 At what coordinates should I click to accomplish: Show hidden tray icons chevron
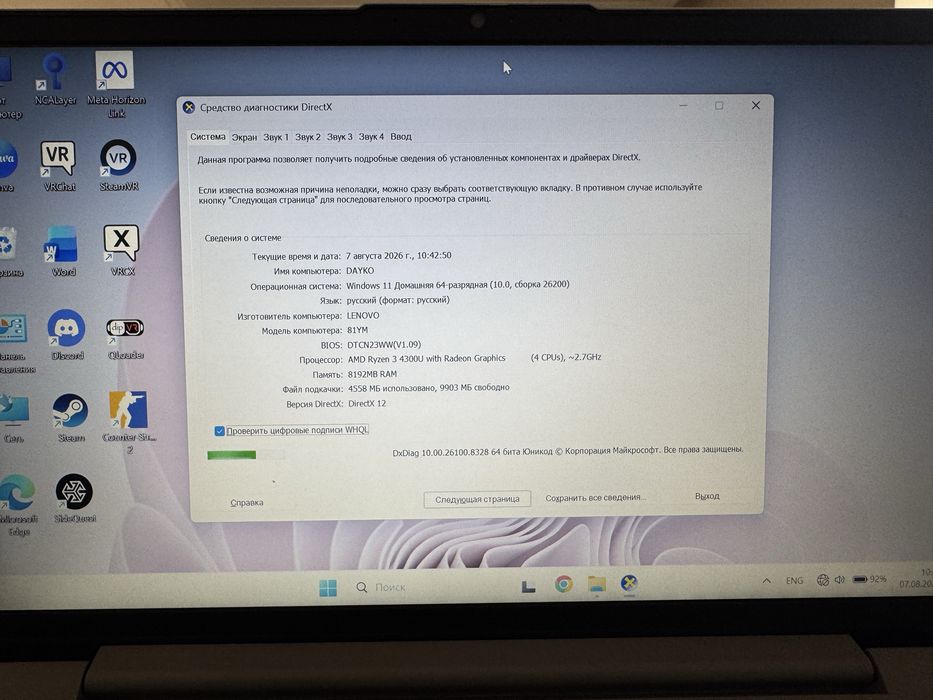pyautogui.click(x=767, y=581)
